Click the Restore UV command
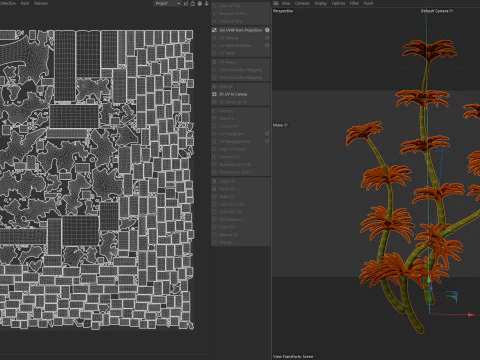The height and width of the screenshot is (360, 480). pos(229,235)
